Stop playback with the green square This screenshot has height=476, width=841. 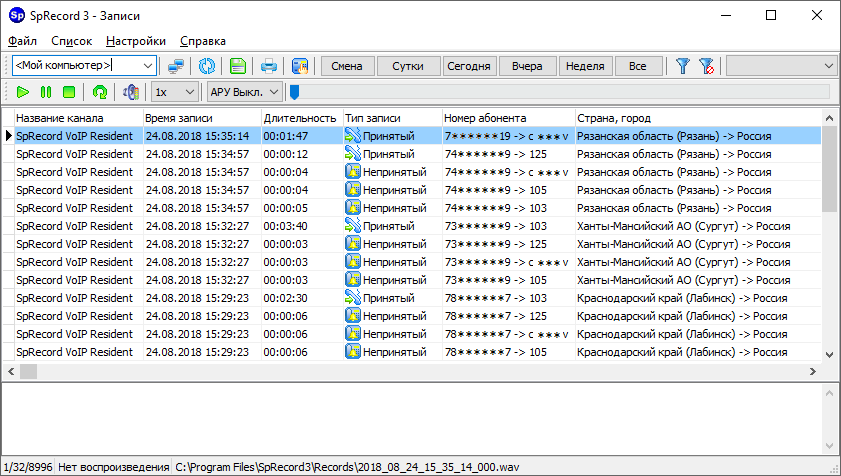69,92
